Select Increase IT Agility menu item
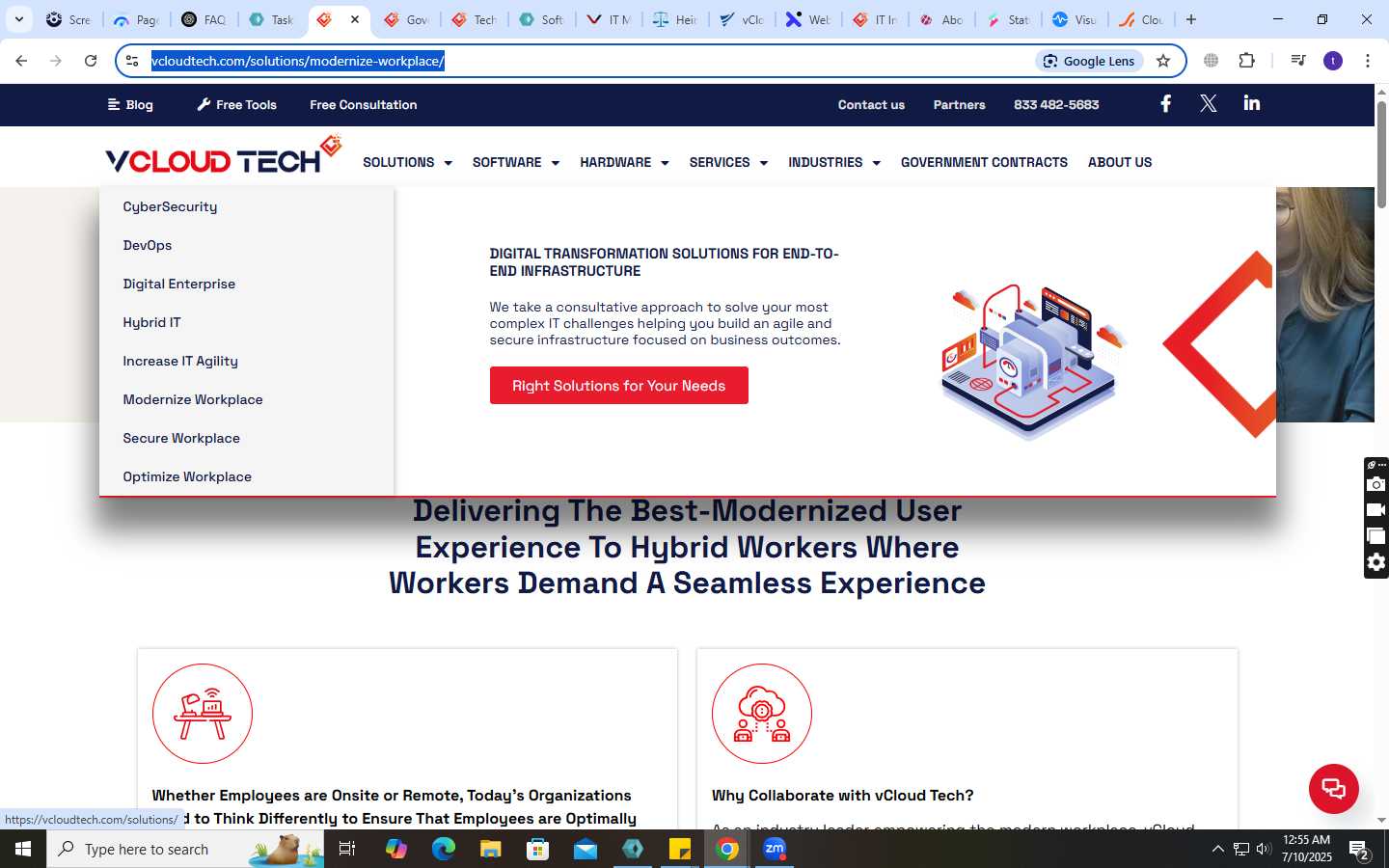The height and width of the screenshot is (868, 1389). coord(180,361)
